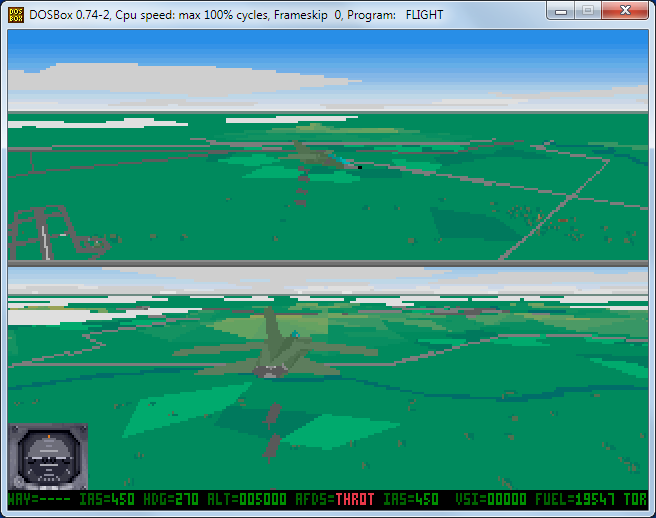This screenshot has width=656, height=518.
Task: Click the attitude indicator instrument gauge
Action: point(48,456)
